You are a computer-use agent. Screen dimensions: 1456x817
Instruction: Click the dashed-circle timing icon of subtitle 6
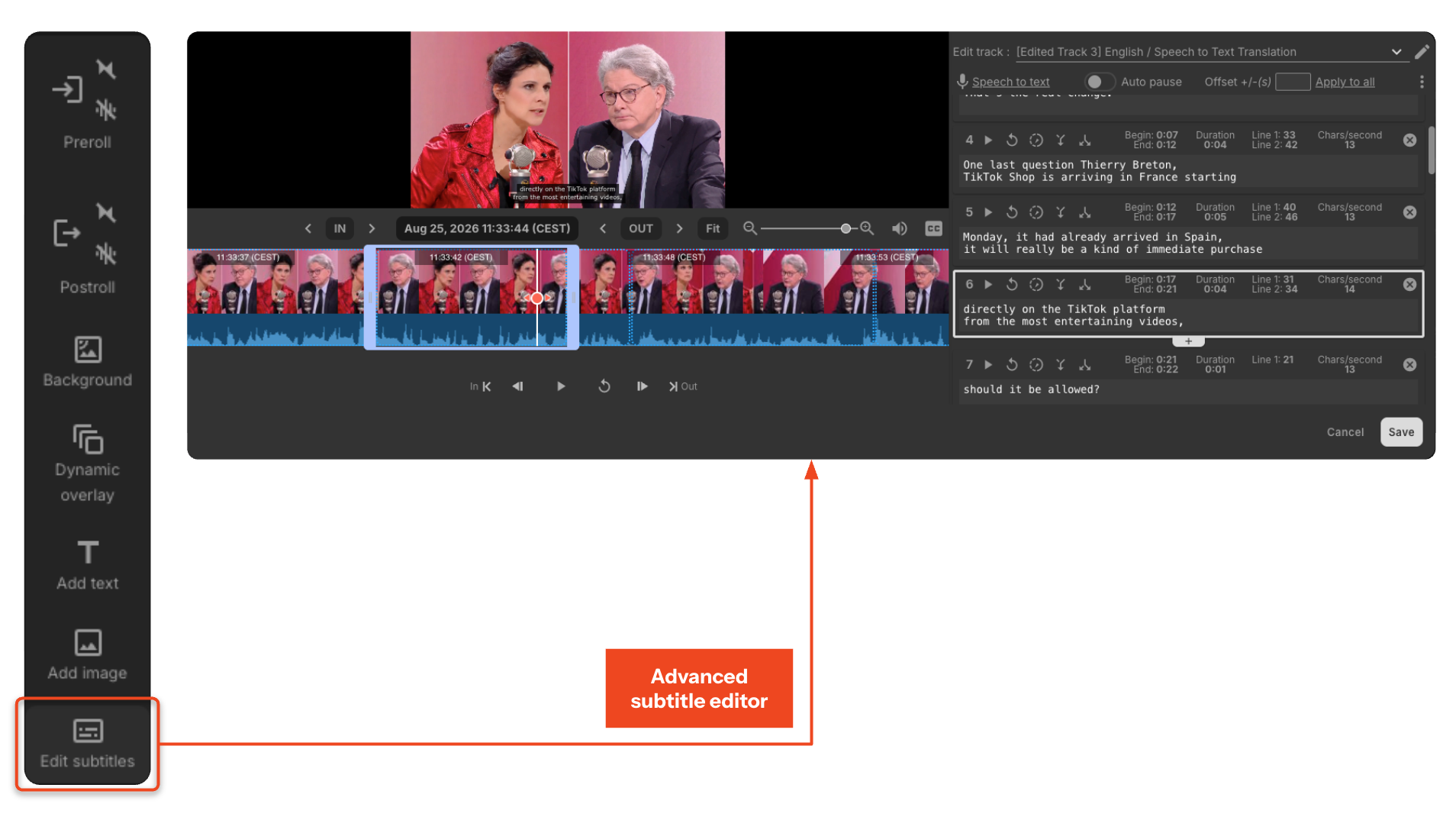pos(1036,285)
